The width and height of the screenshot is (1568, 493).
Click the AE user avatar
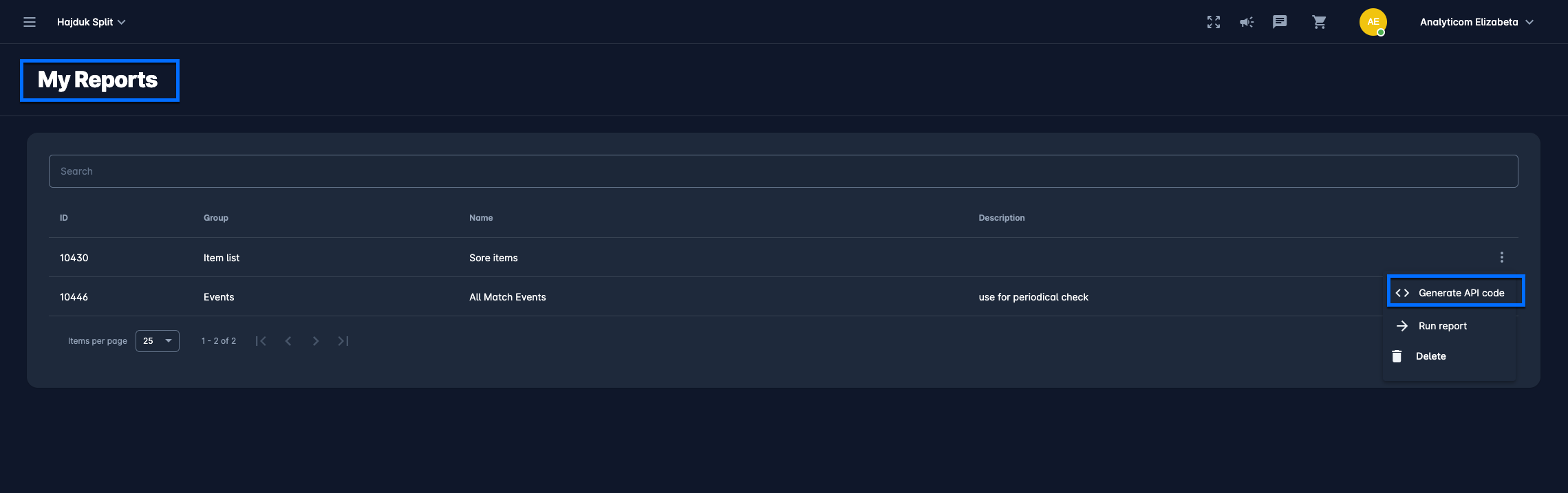point(1373,22)
